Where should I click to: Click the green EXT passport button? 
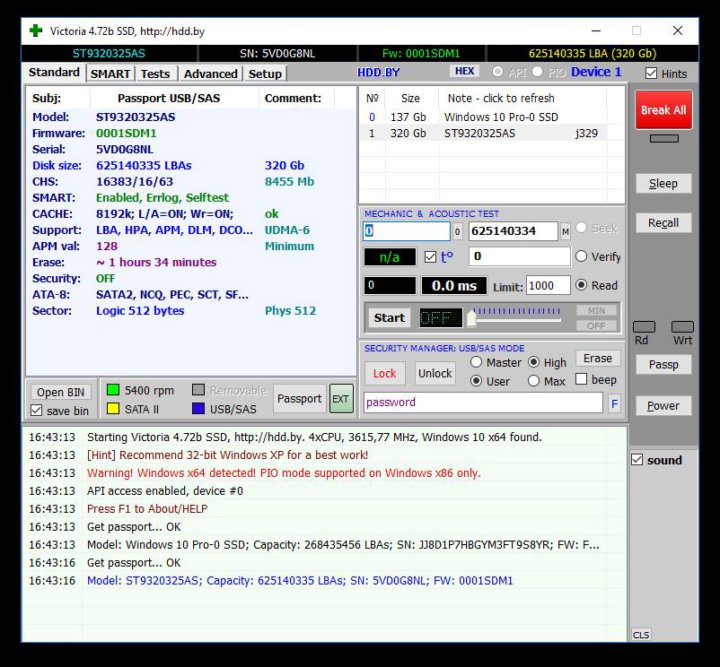[341, 398]
